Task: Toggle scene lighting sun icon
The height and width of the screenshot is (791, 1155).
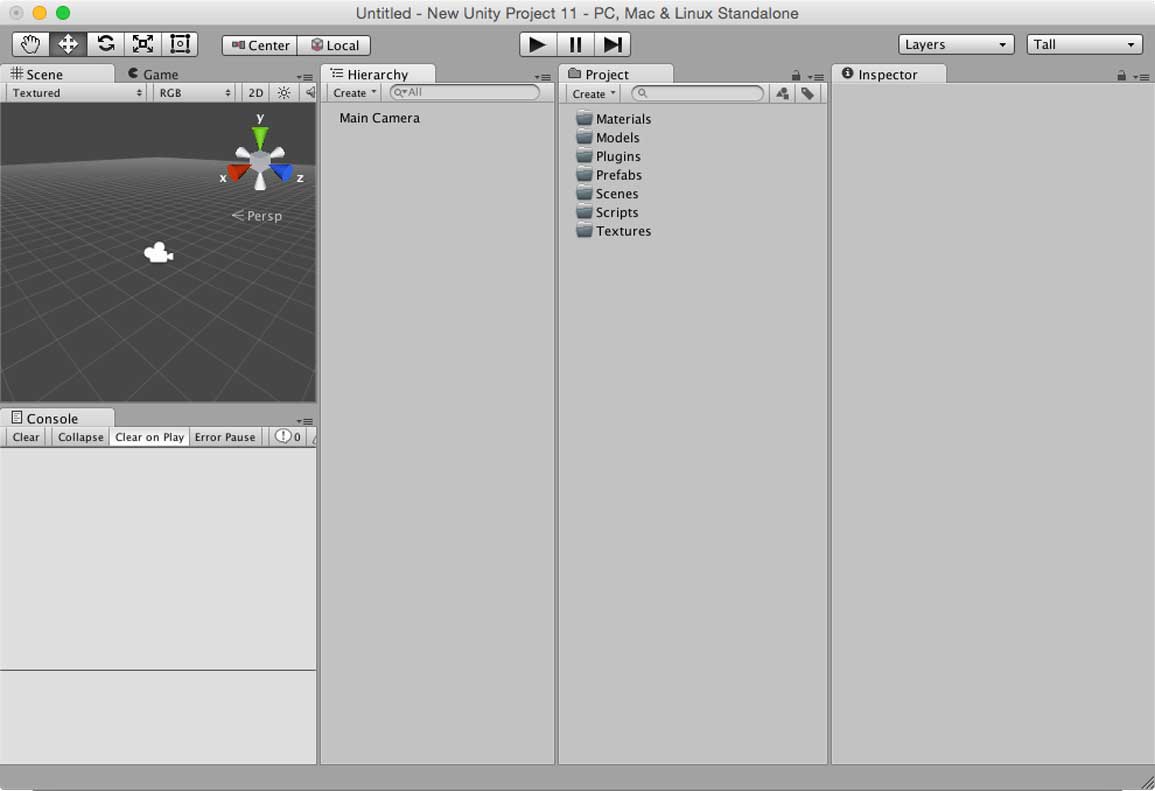Action: pyautogui.click(x=284, y=93)
